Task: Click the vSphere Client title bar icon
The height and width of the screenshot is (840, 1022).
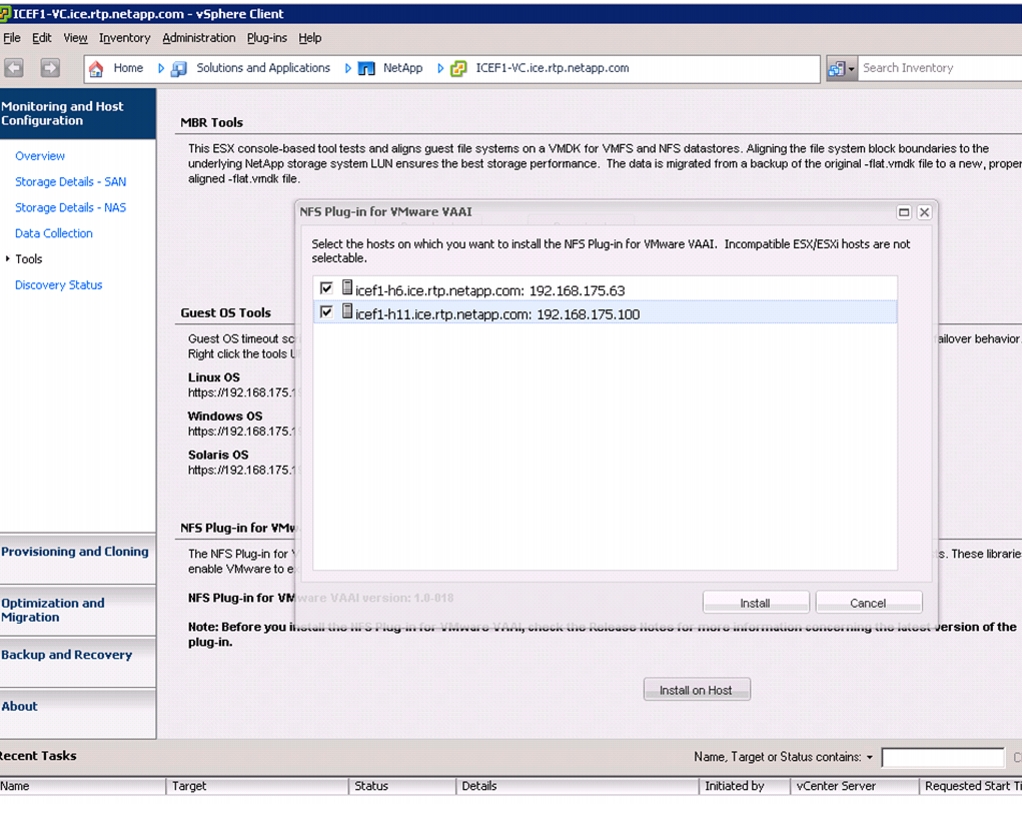Action: (5, 13)
